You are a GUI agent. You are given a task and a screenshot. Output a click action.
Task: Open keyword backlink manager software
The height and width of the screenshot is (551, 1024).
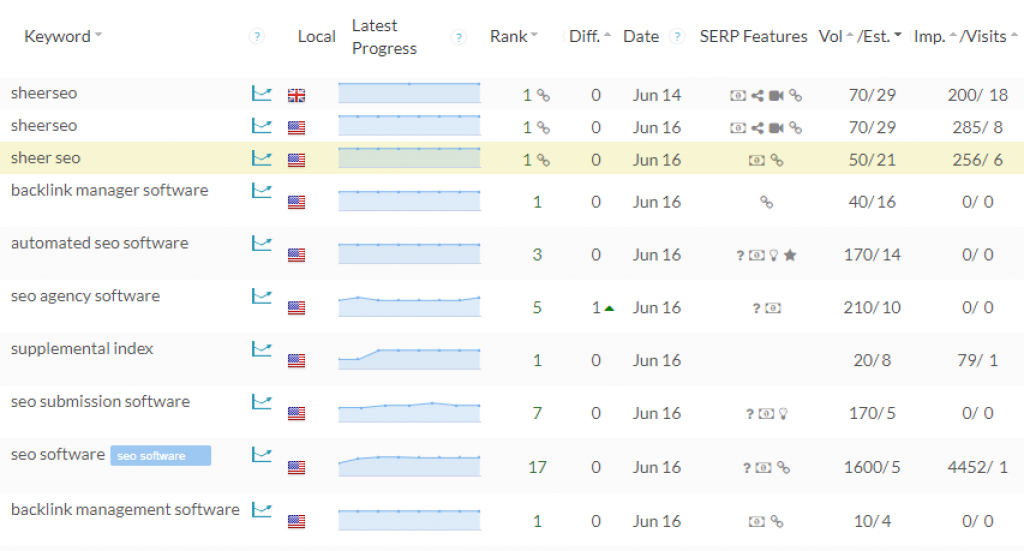pos(110,191)
